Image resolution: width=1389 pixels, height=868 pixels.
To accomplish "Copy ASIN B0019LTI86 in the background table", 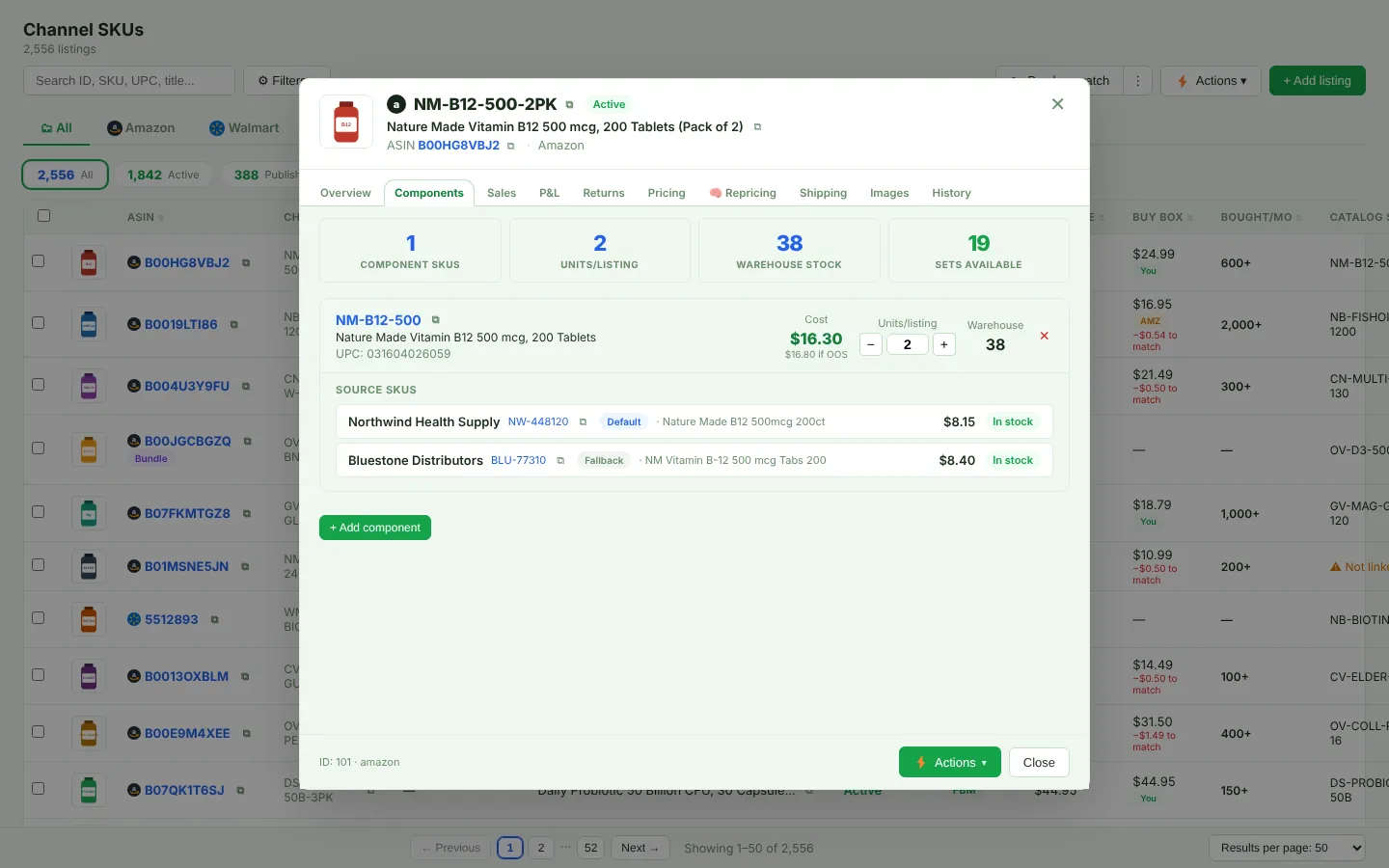I will pos(234,325).
